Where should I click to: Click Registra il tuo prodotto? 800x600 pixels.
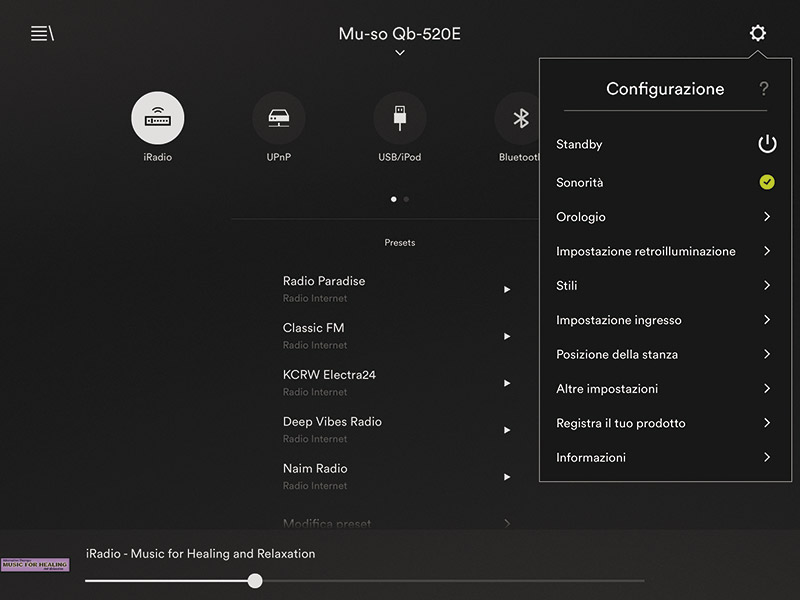[620, 423]
